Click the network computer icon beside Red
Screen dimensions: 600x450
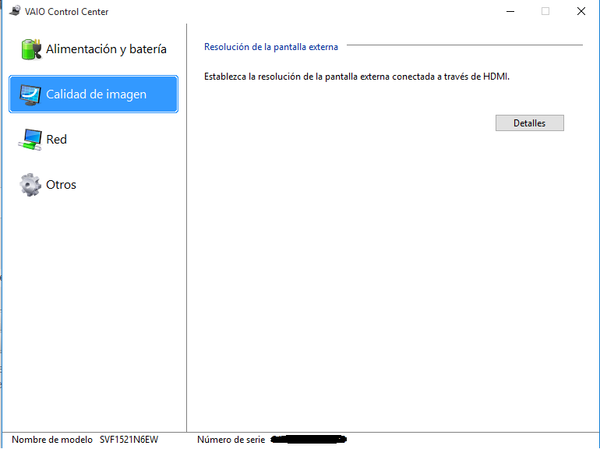click(x=31, y=140)
